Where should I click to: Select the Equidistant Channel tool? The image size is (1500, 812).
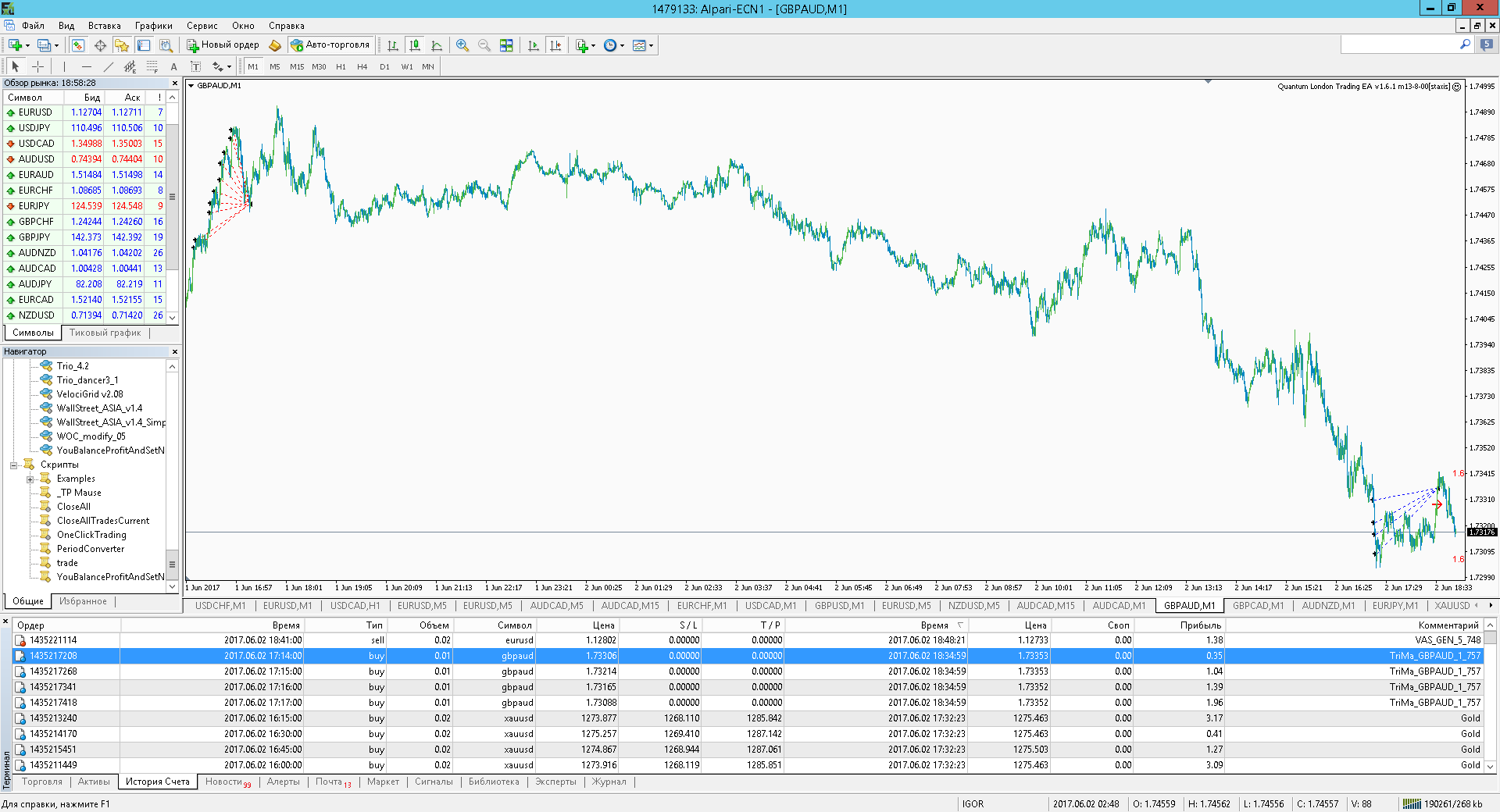pos(130,66)
